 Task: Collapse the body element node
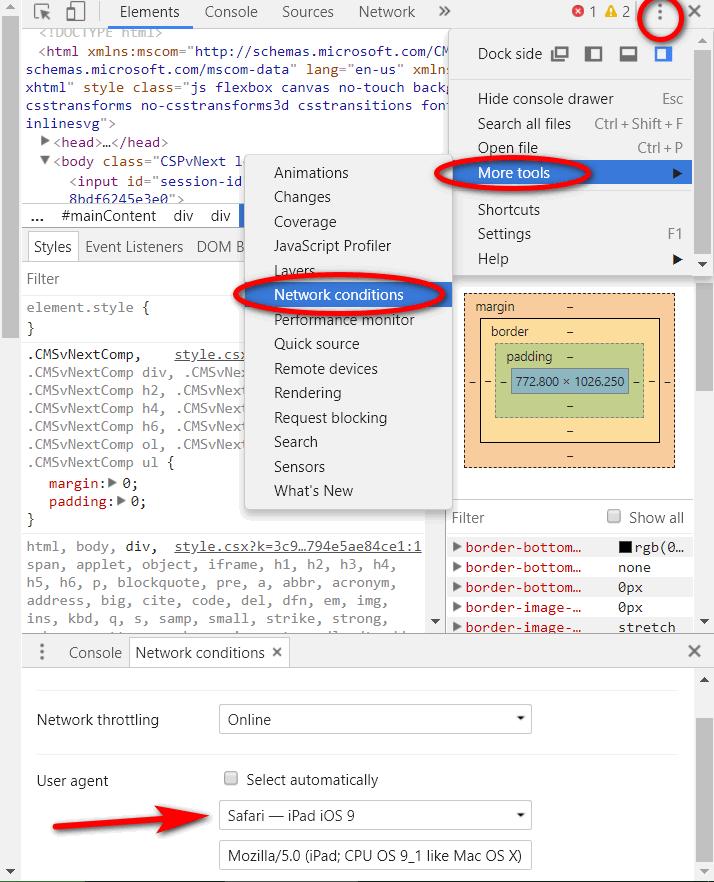pos(46,160)
